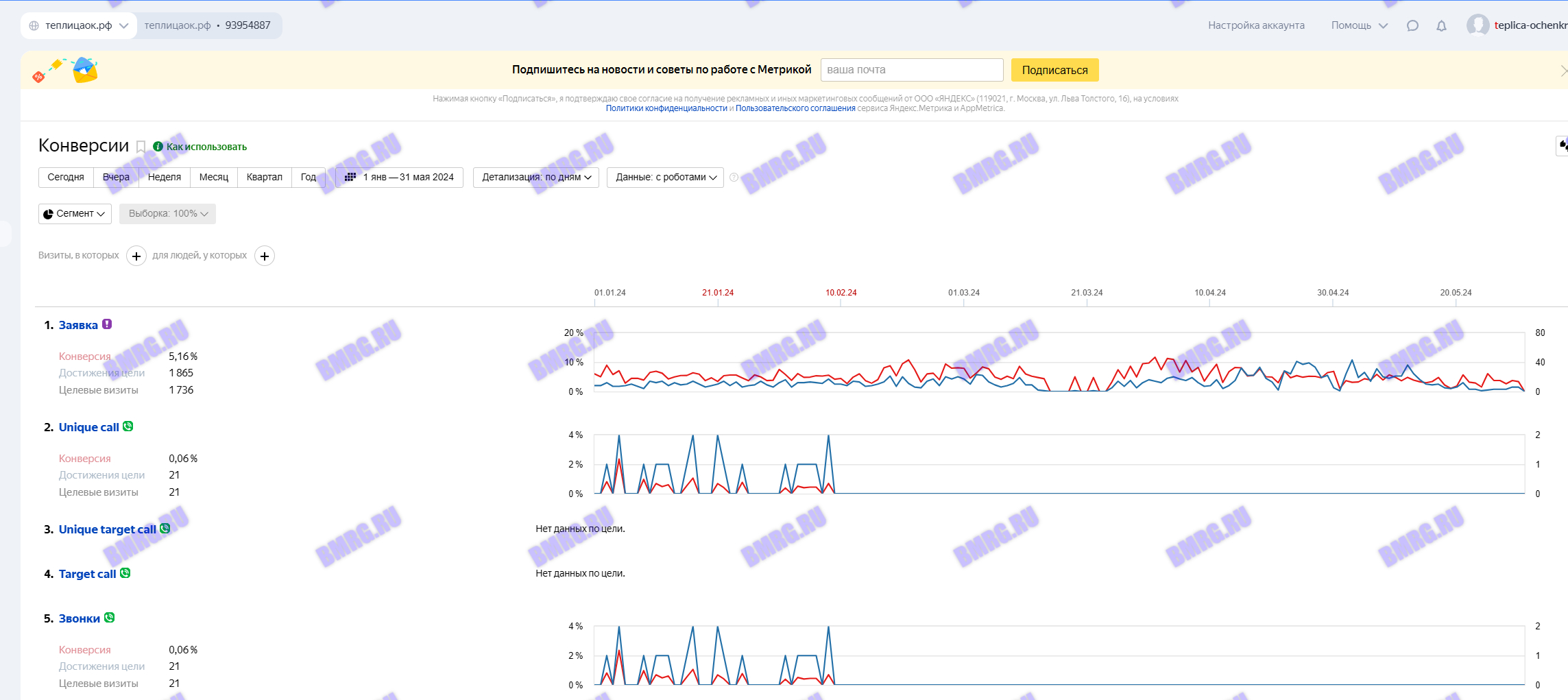Add a people condition with plus button
Viewport: 1568px width, 700px height.
[265, 256]
